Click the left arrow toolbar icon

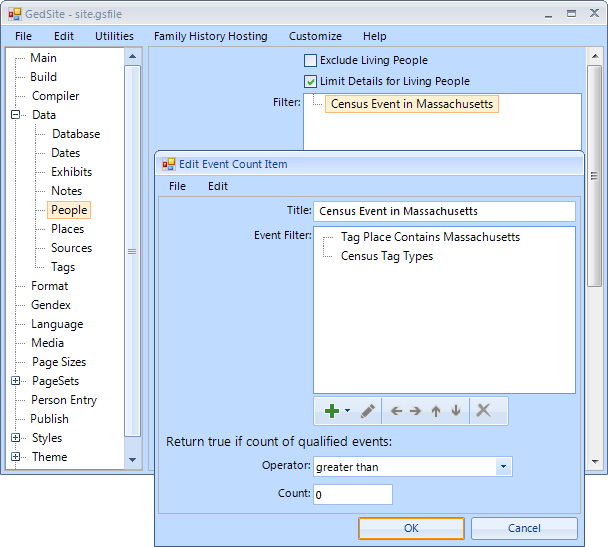coord(396,411)
